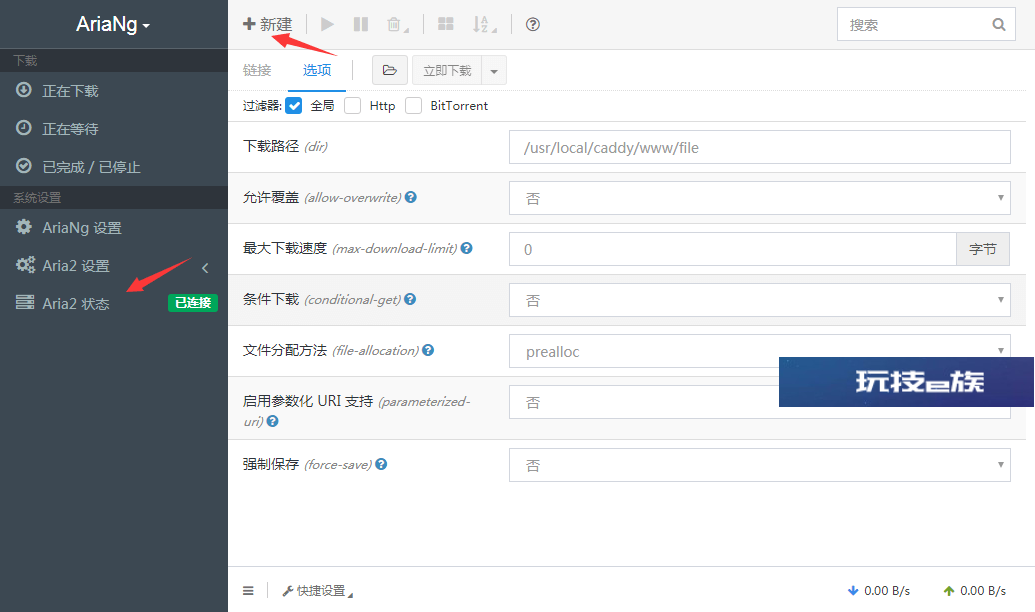Screen dimensions: 1035x612
Task: Toggle the 全局 filter checkbox
Action: click(x=294, y=106)
